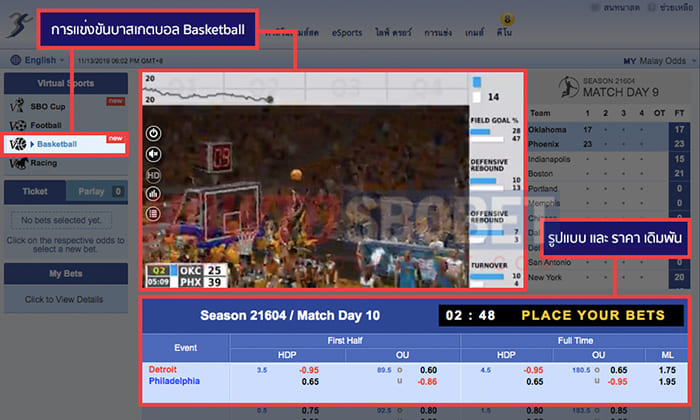Click the basketball match video
This screenshot has width=700, height=420.
[306, 196]
